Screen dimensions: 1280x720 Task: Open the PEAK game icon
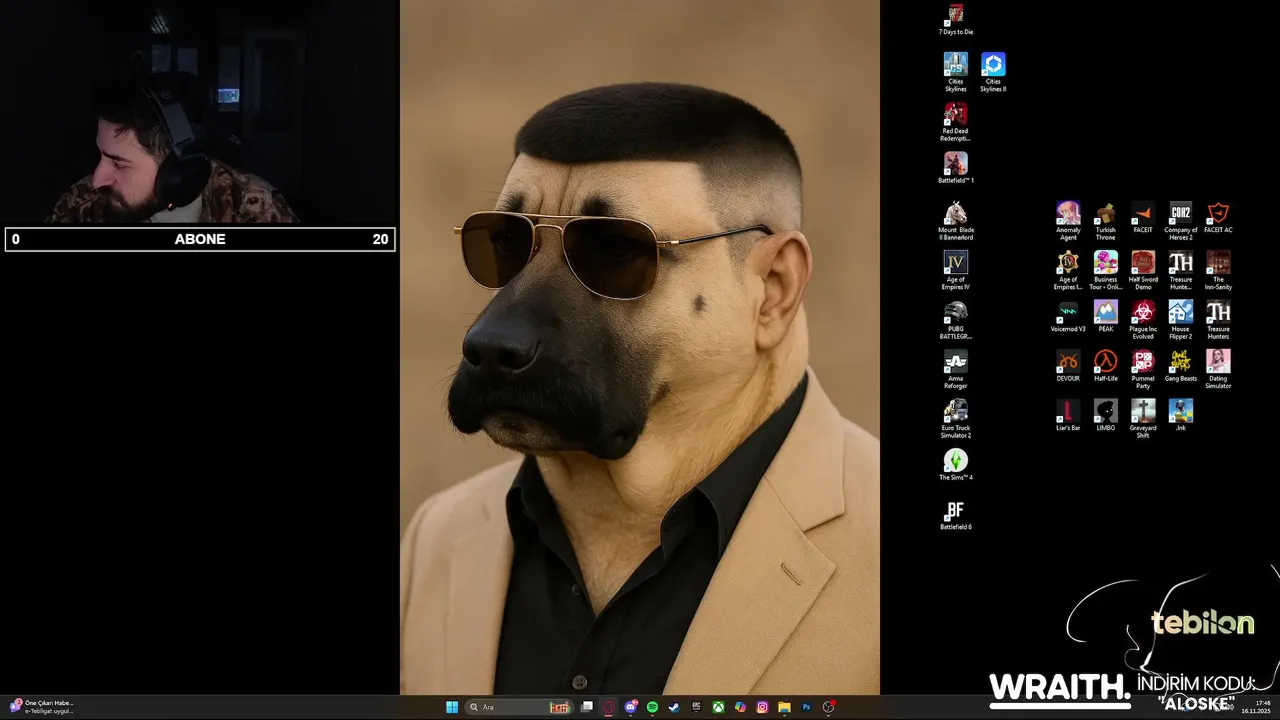1105,316
